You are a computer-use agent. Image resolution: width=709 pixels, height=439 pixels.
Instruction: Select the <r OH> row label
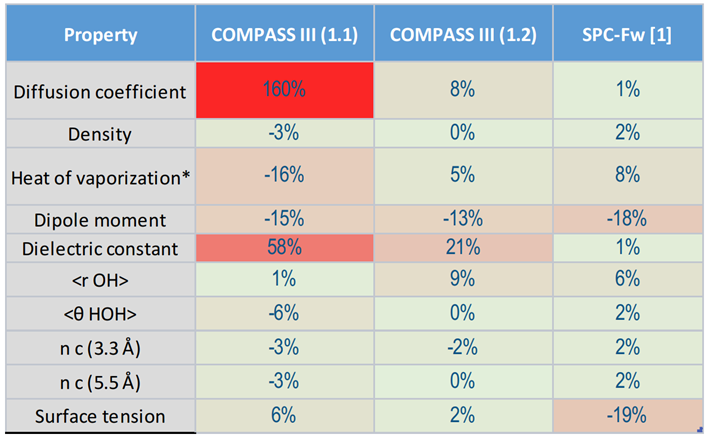tap(99, 279)
